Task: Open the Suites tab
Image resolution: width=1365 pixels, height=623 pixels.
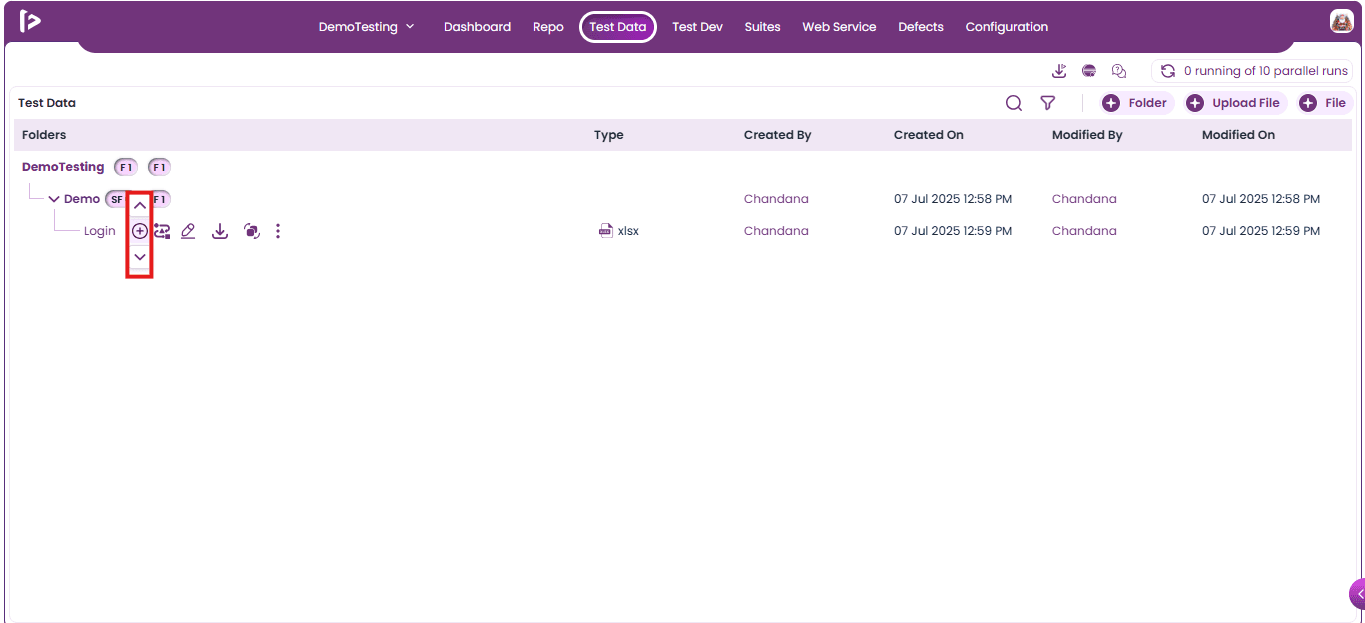Action: [762, 27]
